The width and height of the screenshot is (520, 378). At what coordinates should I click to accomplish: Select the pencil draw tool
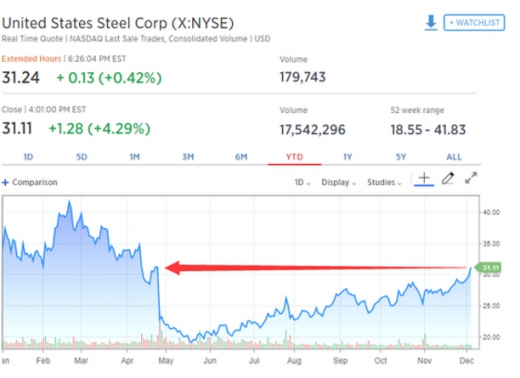[x=448, y=178]
